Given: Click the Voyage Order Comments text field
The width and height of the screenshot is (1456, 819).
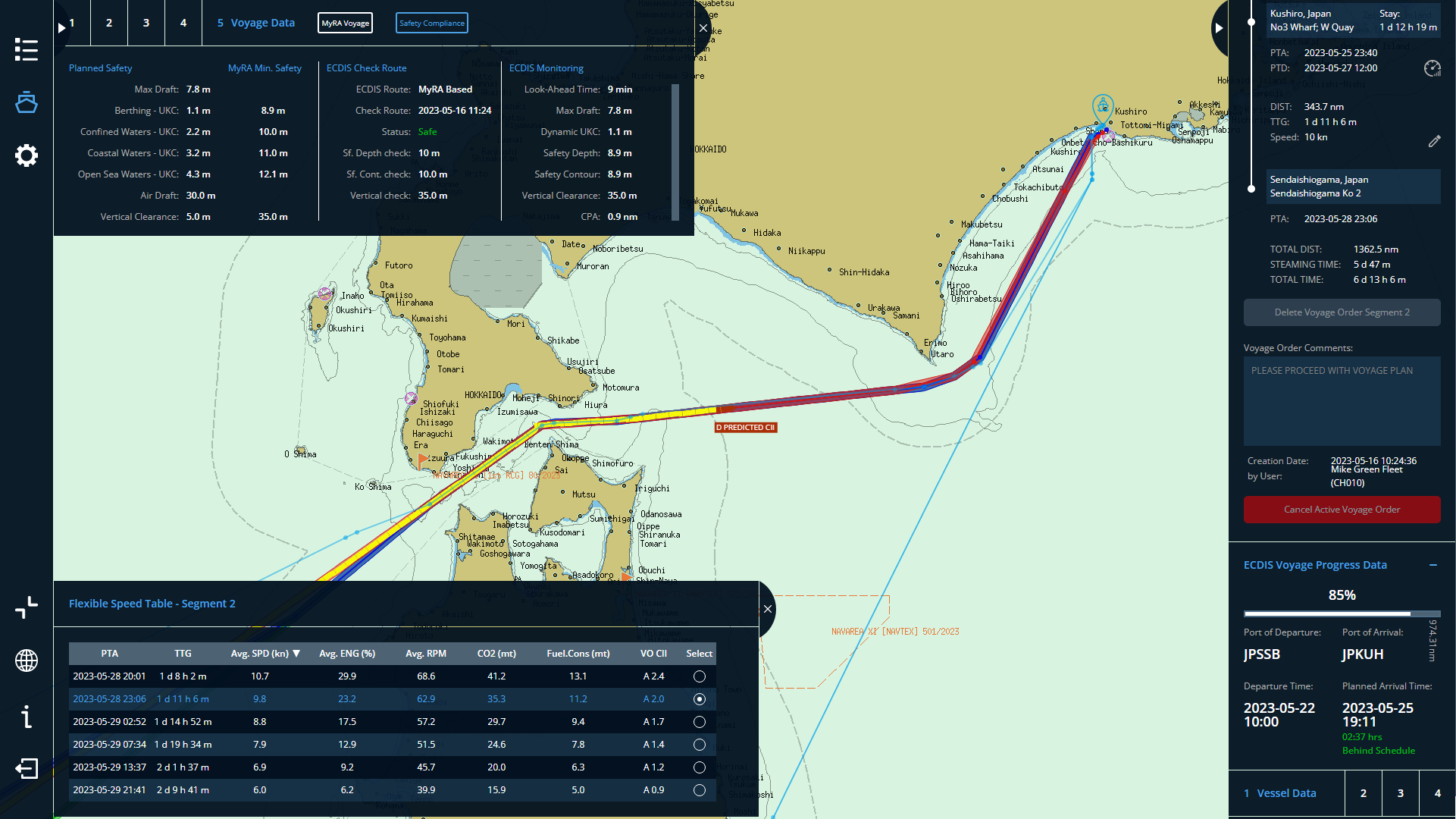Looking at the screenshot, I should pyautogui.click(x=1342, y=401).
